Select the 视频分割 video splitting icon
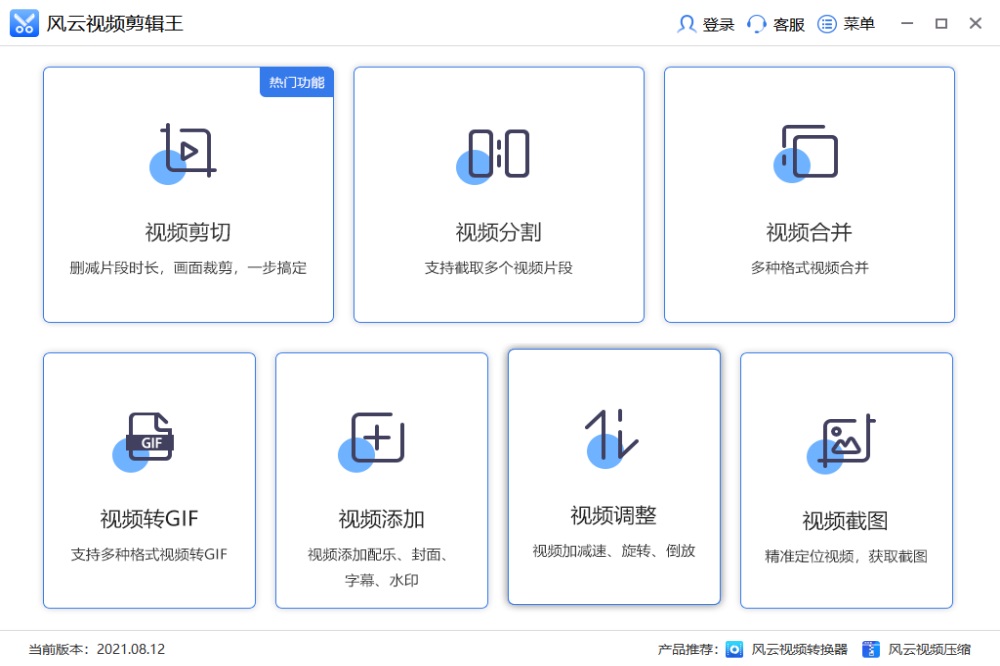 click(498, 155)
